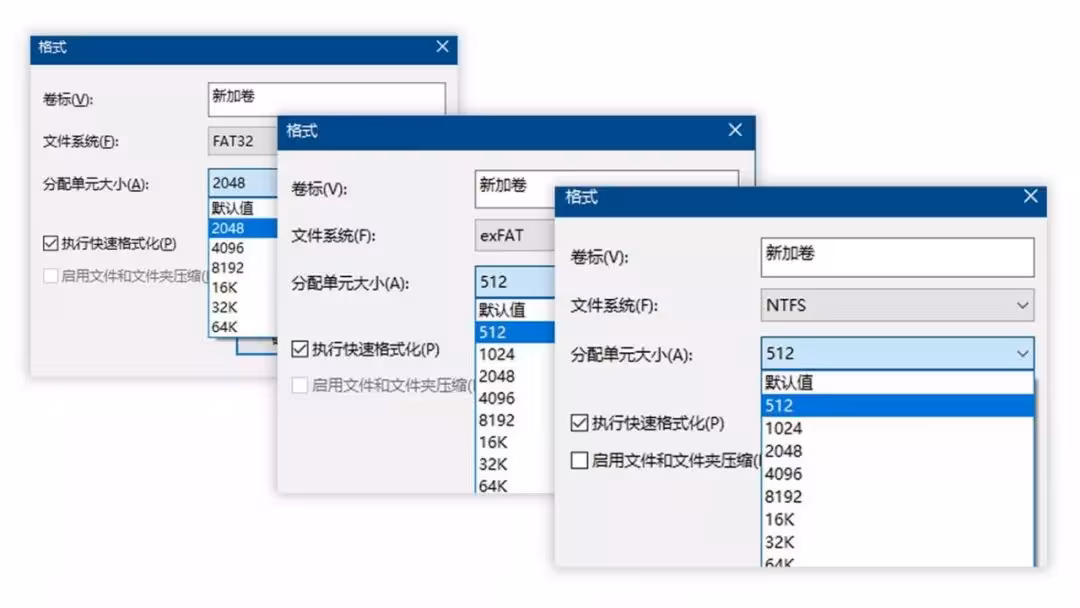This screenshot has width=1080, height=608.
Task: Choose highlighted 512 option in NTFS allocation list
Action: tap(897, 406)
